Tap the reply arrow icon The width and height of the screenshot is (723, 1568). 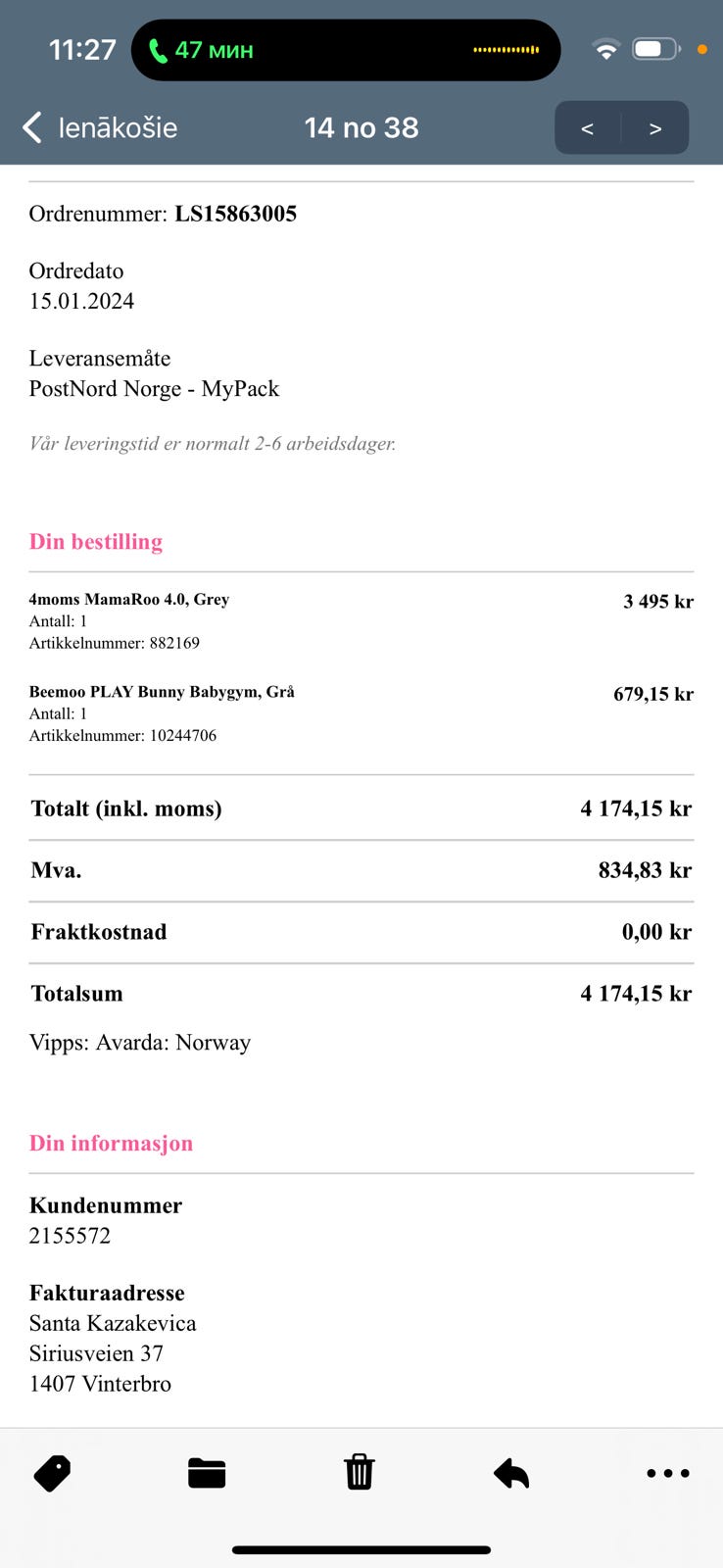(x=511, y=1473)
